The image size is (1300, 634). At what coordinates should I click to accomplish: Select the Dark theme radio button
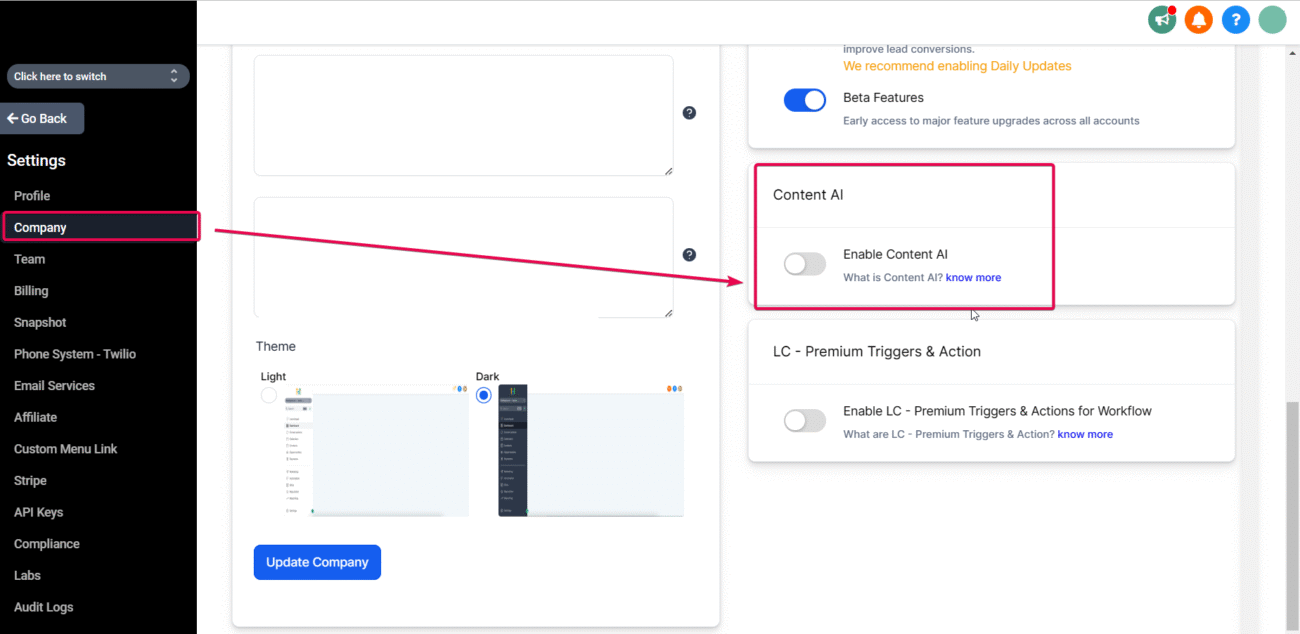pos(484,395)
